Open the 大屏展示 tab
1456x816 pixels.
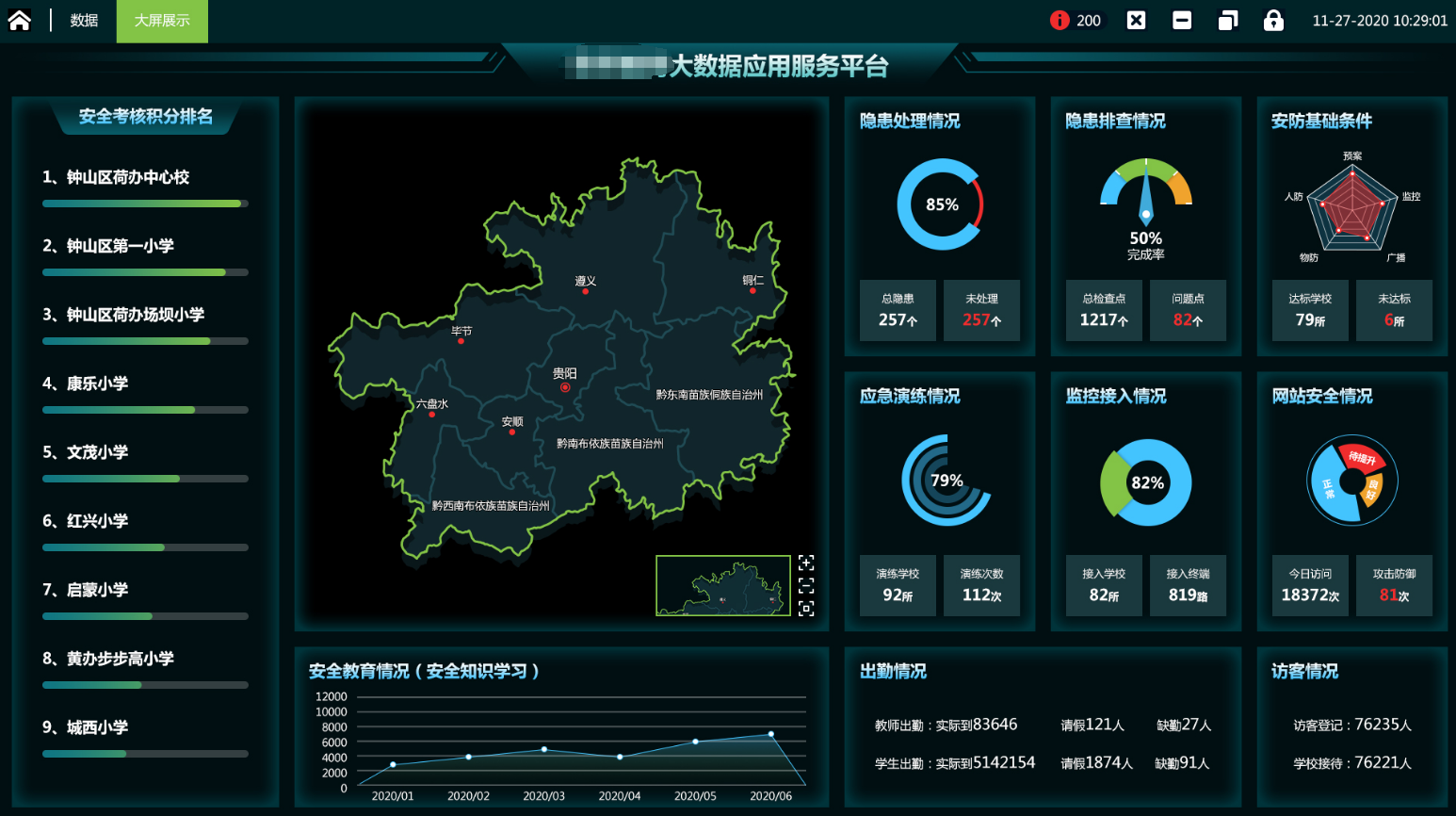tap(162, 21)
